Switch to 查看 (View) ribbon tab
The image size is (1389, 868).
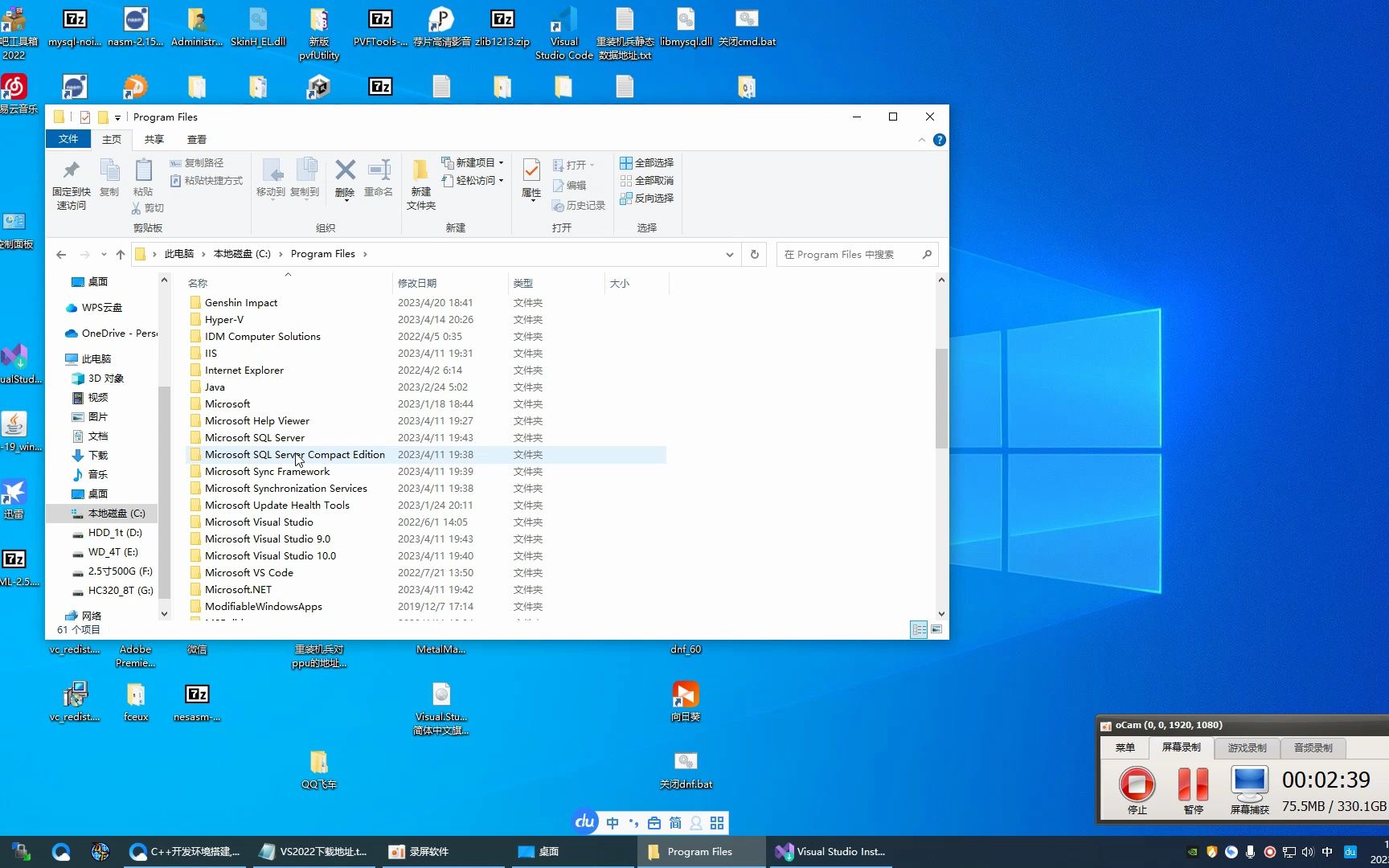point(196,139)
